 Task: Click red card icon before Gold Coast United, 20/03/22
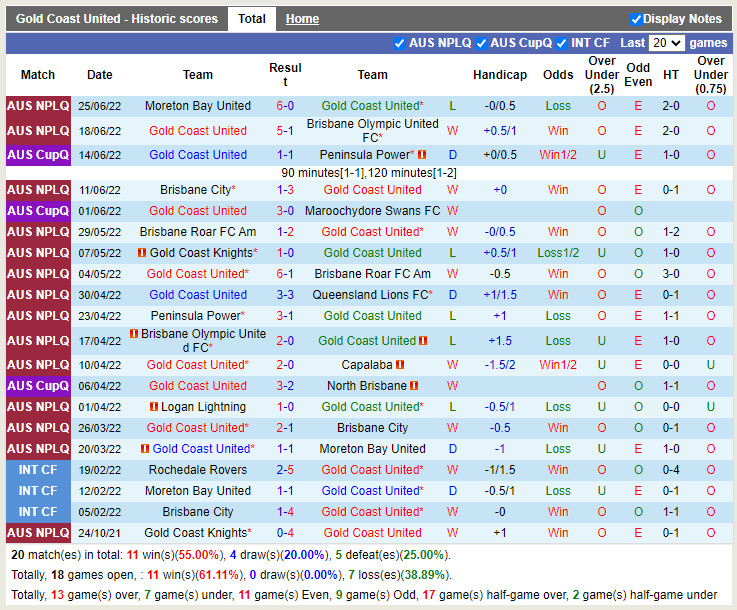[x=145, y=449]
